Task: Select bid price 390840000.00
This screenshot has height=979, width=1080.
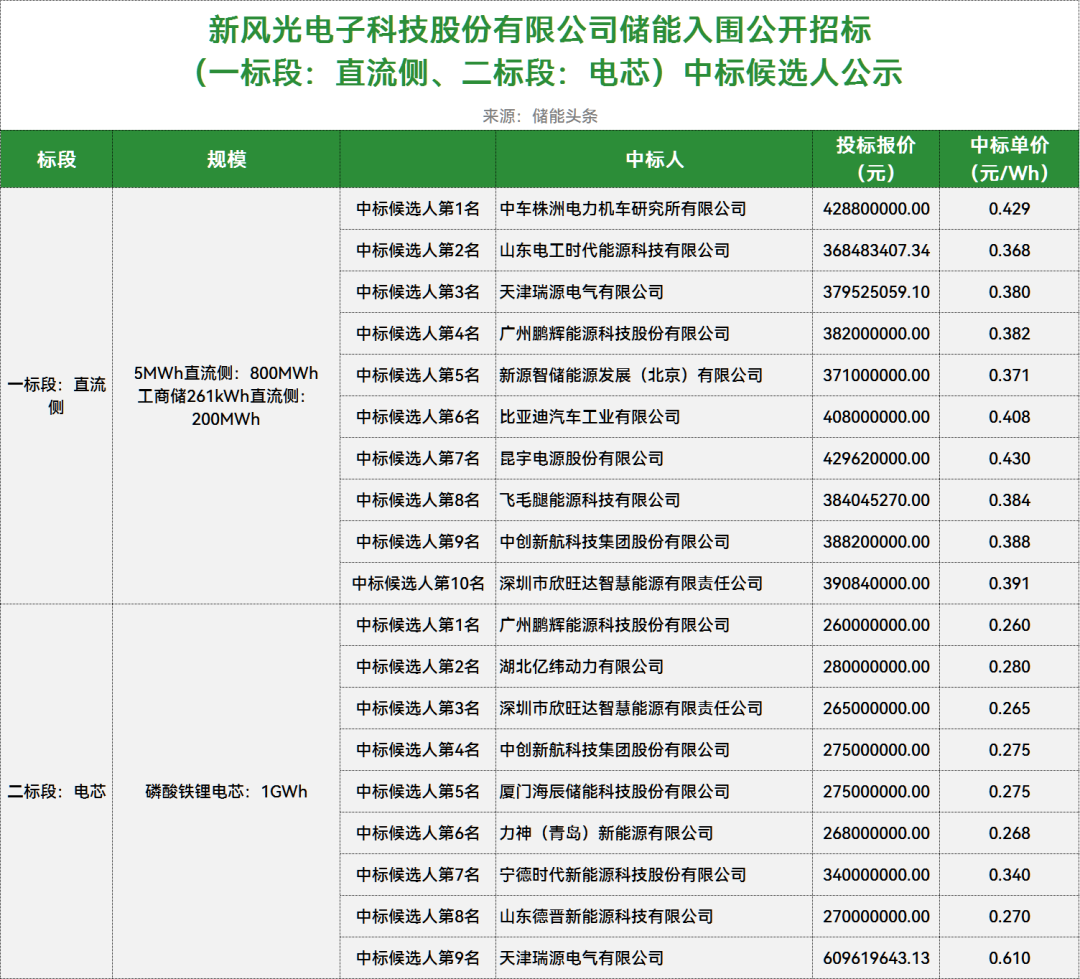Action: (876, 583)
